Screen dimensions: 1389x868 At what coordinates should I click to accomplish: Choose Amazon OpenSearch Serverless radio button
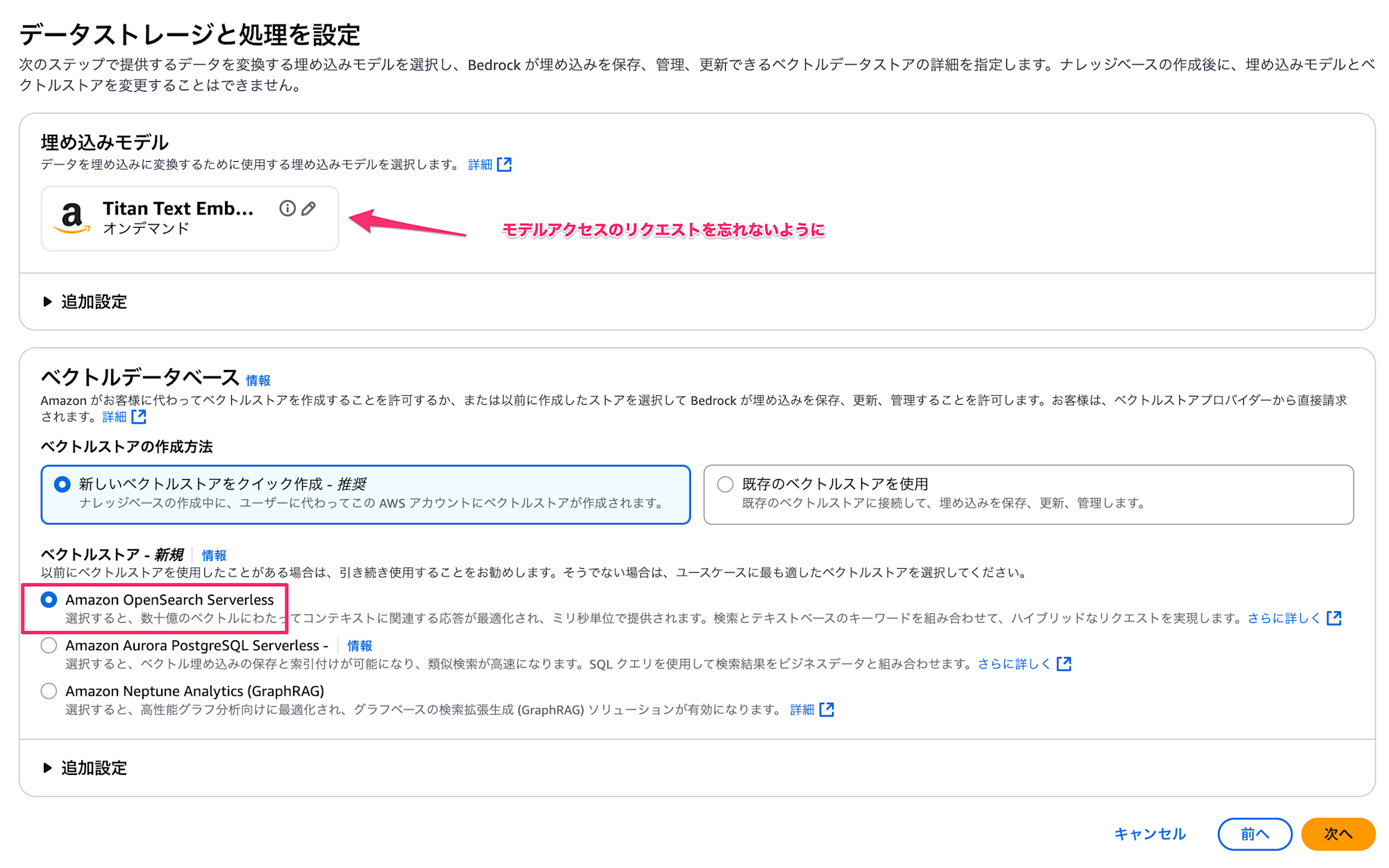click(49, 599)
